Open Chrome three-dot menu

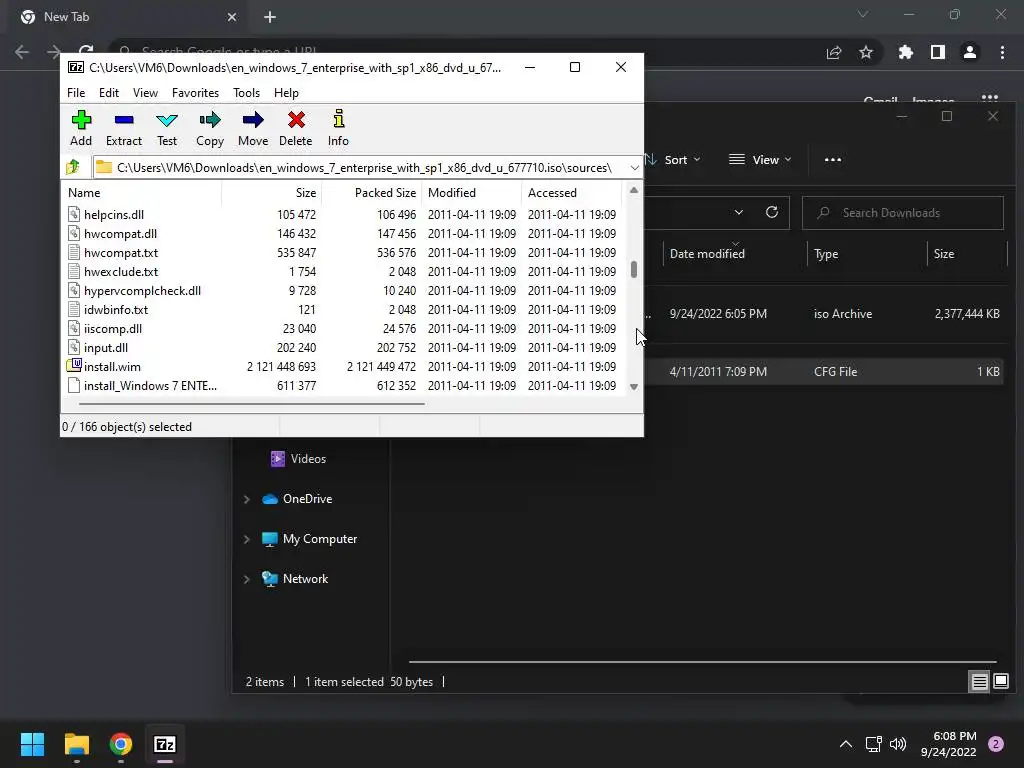(x=1002, y=52)
